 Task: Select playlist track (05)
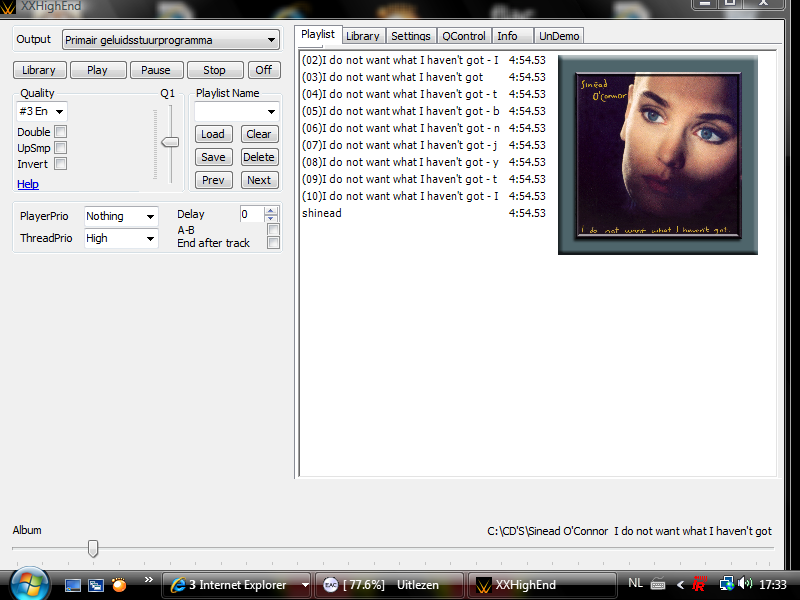tap(423, 111)
